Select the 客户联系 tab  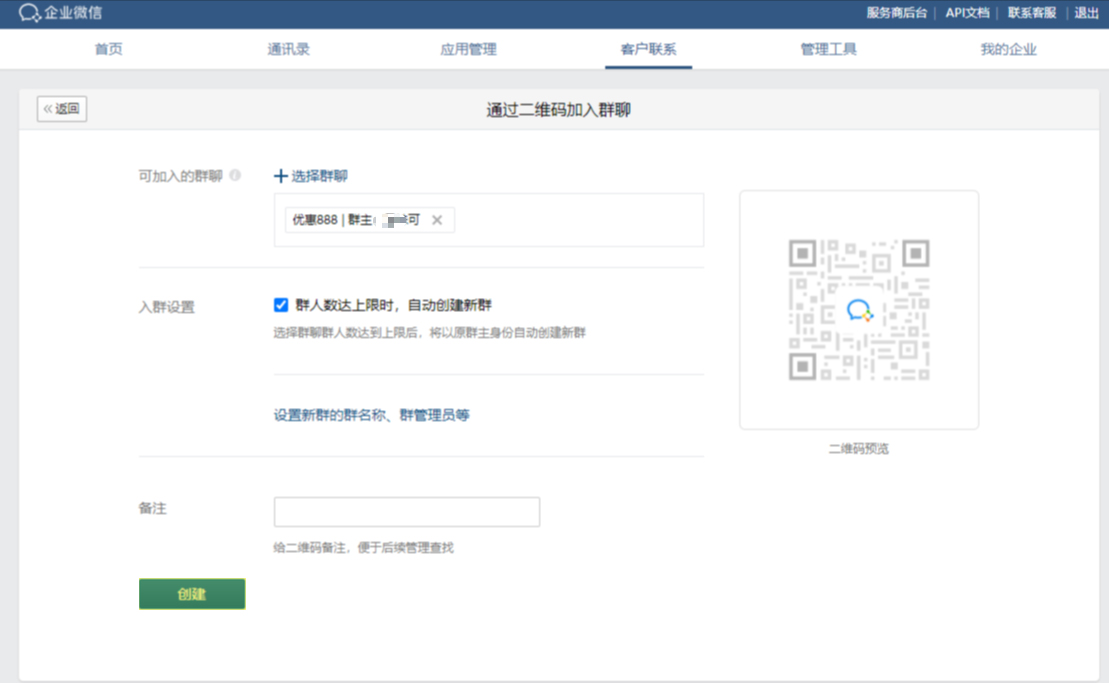coord(649,49)
